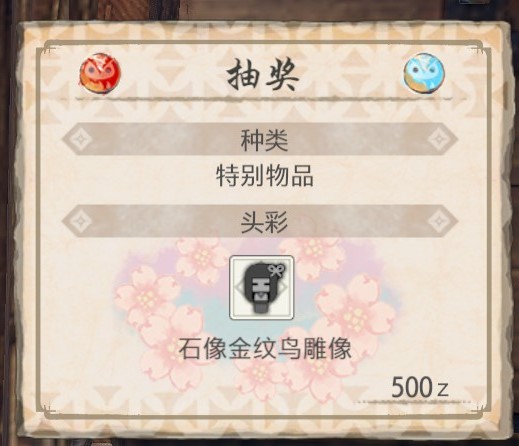Click left diamond ornament on 种类 banner
The height and width of the screenshot is (446, 519).
[80, 139]
